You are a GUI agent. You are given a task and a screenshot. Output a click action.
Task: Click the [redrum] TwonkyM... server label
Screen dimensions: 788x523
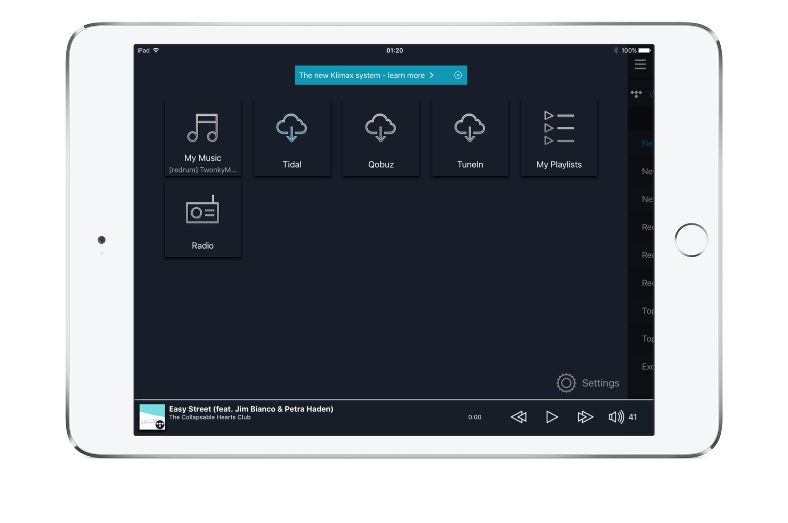(x=203, y=170)
